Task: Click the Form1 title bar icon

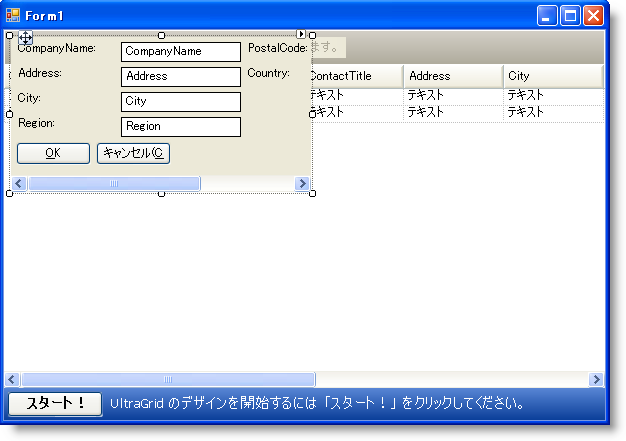Action: (x=14, y=15)
